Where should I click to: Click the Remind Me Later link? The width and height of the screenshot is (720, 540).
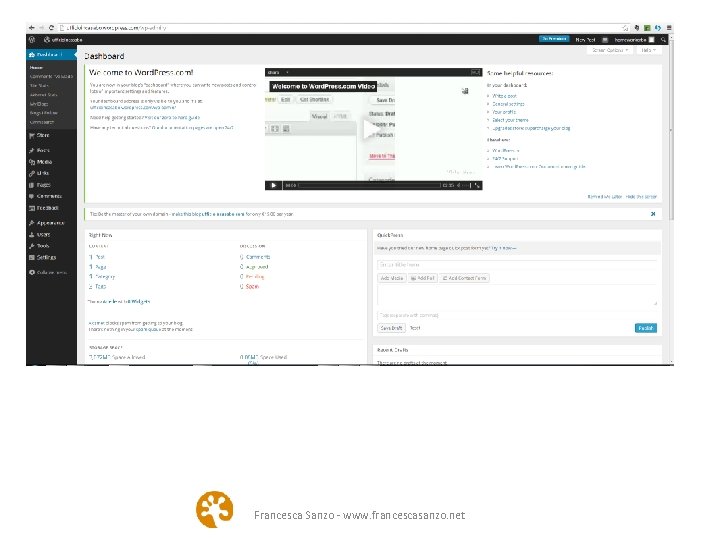pyautogui.click(x=605, y=197)
